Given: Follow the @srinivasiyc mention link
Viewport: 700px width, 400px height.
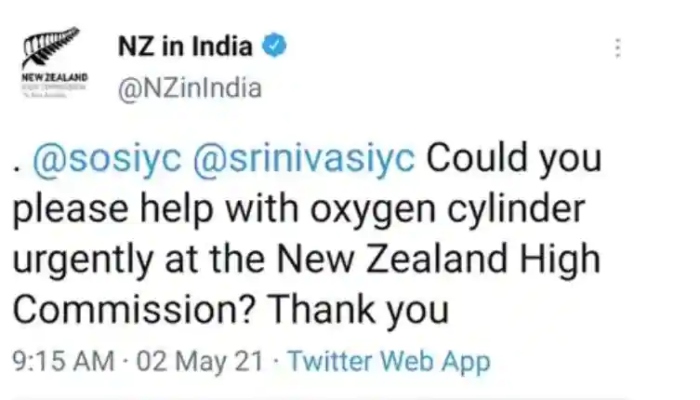Looking at the screenshot, I should click(304, 158).
